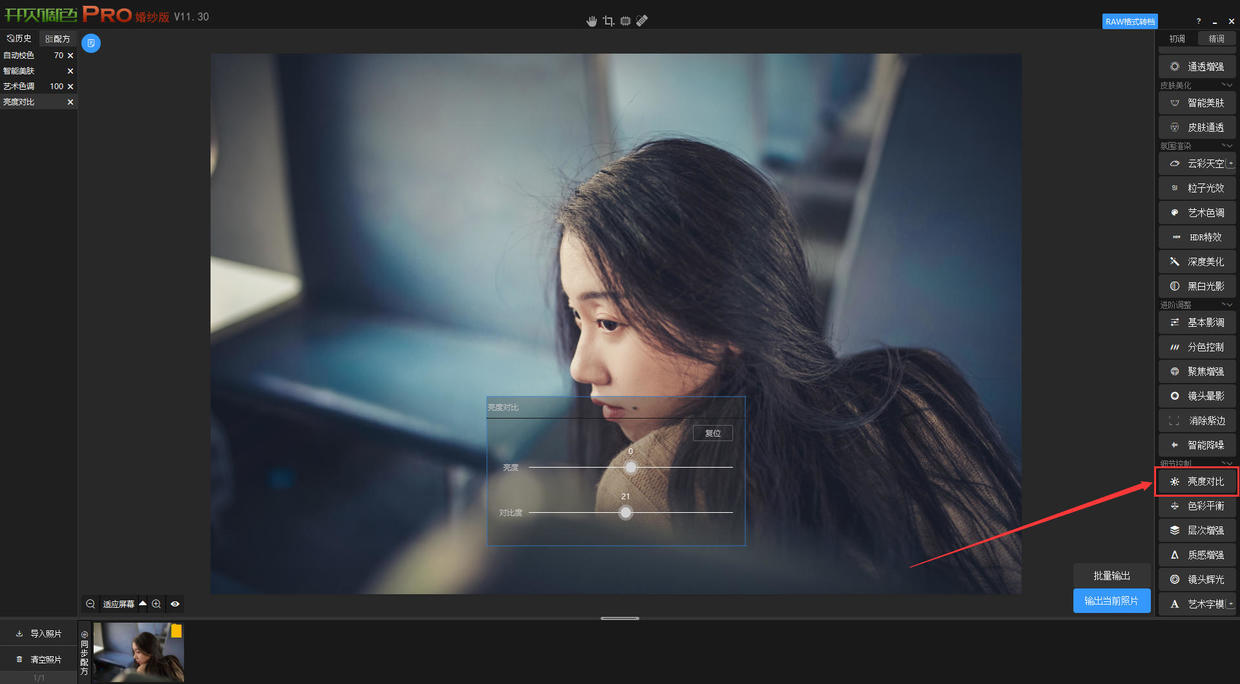This screenshot has height=684, width=1240.
Task: Click the zoom out magnifier icon
Action: 90,604
